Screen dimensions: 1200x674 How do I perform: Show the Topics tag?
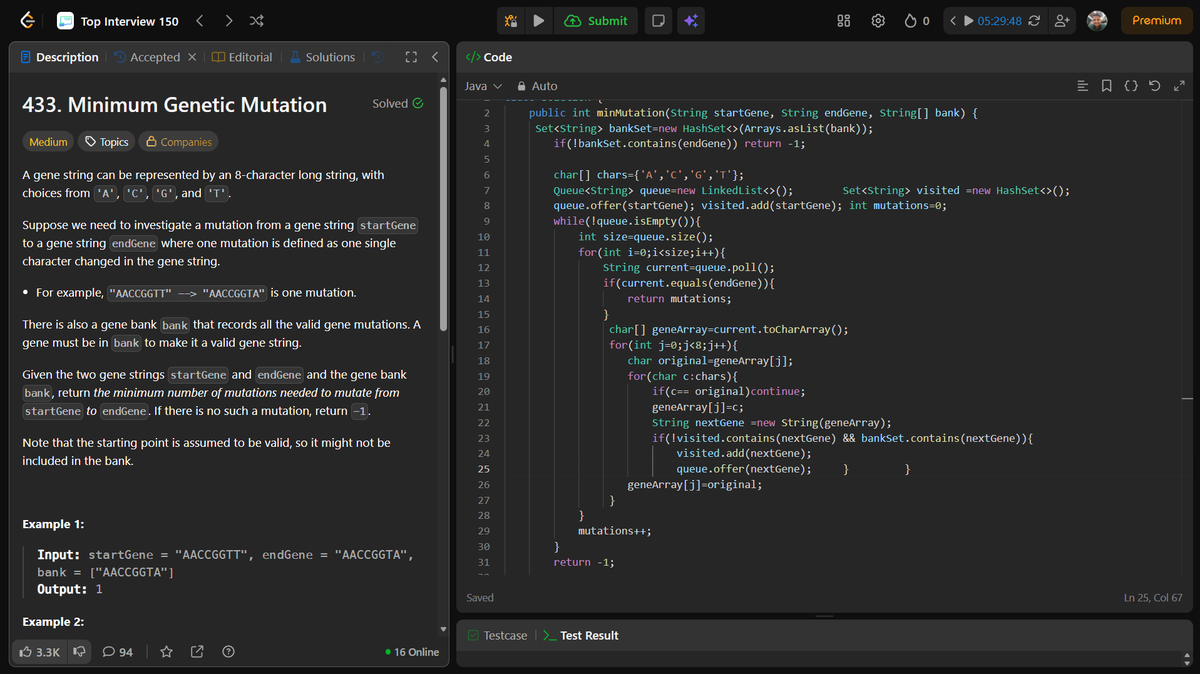pyautogui.click(x=106, y=142)
